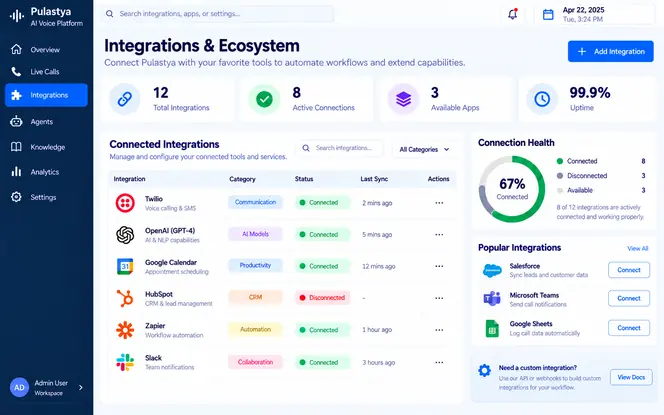Viewport: 664px width, 415px height.
Task: Click the Last Sync column header
Action: click(374, 179)
